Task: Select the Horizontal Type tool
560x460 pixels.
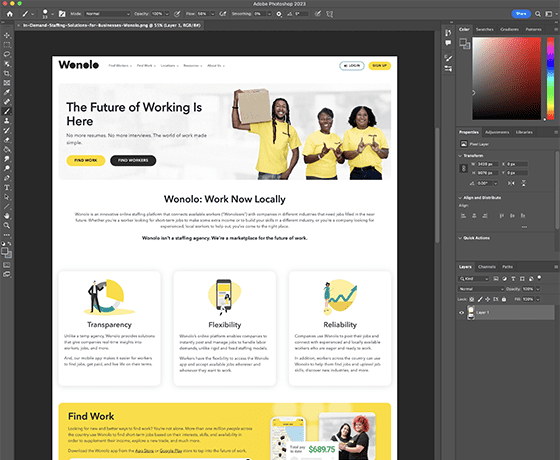Action: (x=7, y=188)
